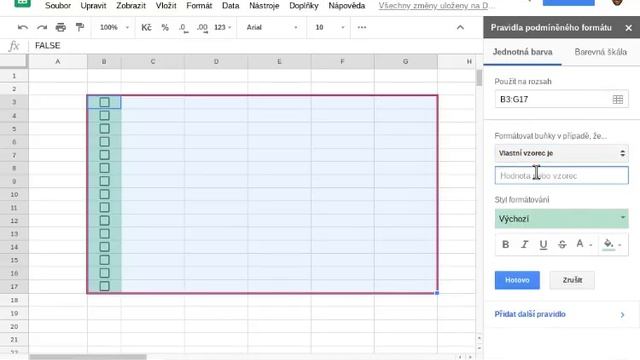Open the Vložit menu
This screenshot has height=360, width=640.
coord(166,6)
